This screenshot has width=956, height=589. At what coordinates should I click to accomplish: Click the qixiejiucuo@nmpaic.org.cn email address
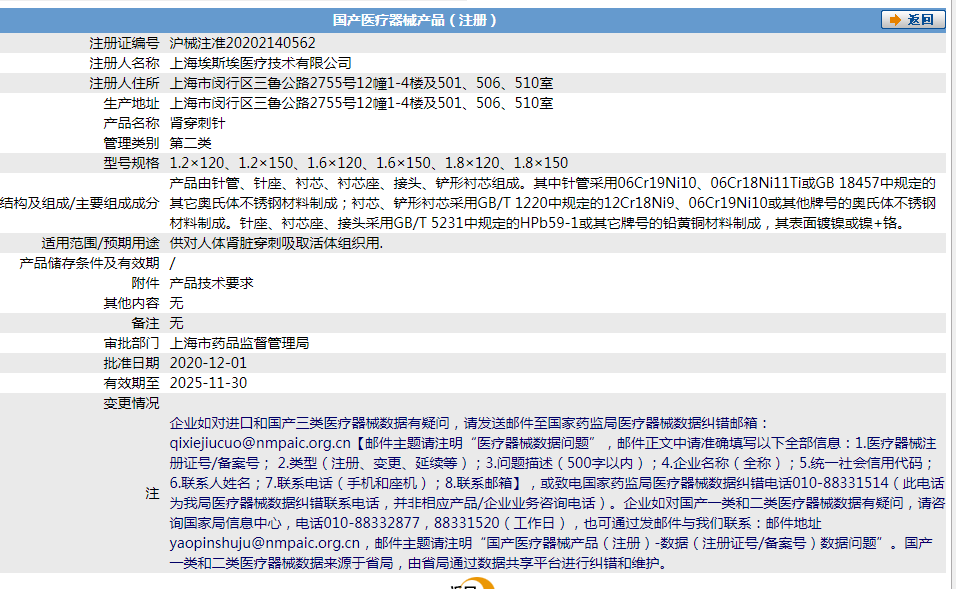(258, 439)
